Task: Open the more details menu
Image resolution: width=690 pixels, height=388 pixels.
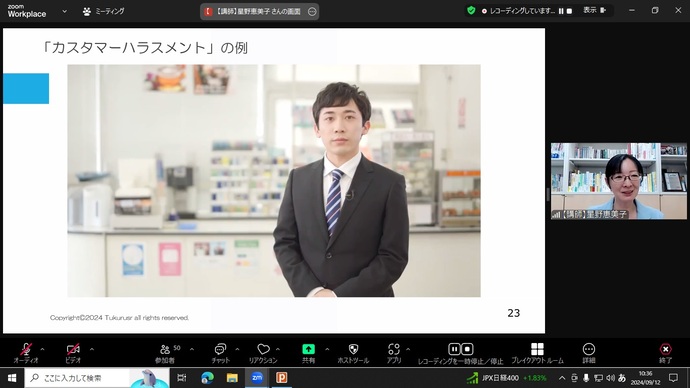Action: 589,353
